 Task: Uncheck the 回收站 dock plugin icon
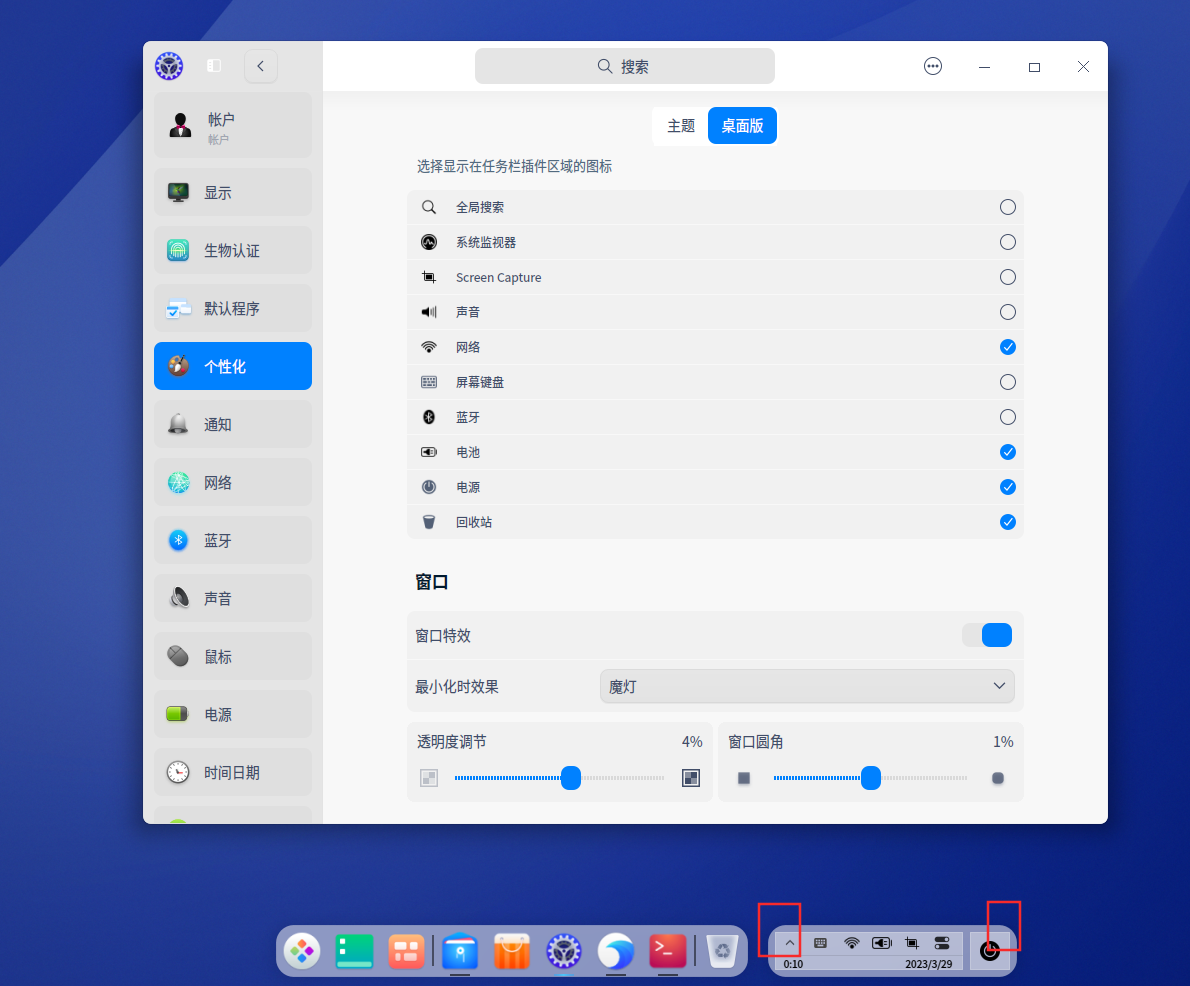click(x=1008, y=522)
